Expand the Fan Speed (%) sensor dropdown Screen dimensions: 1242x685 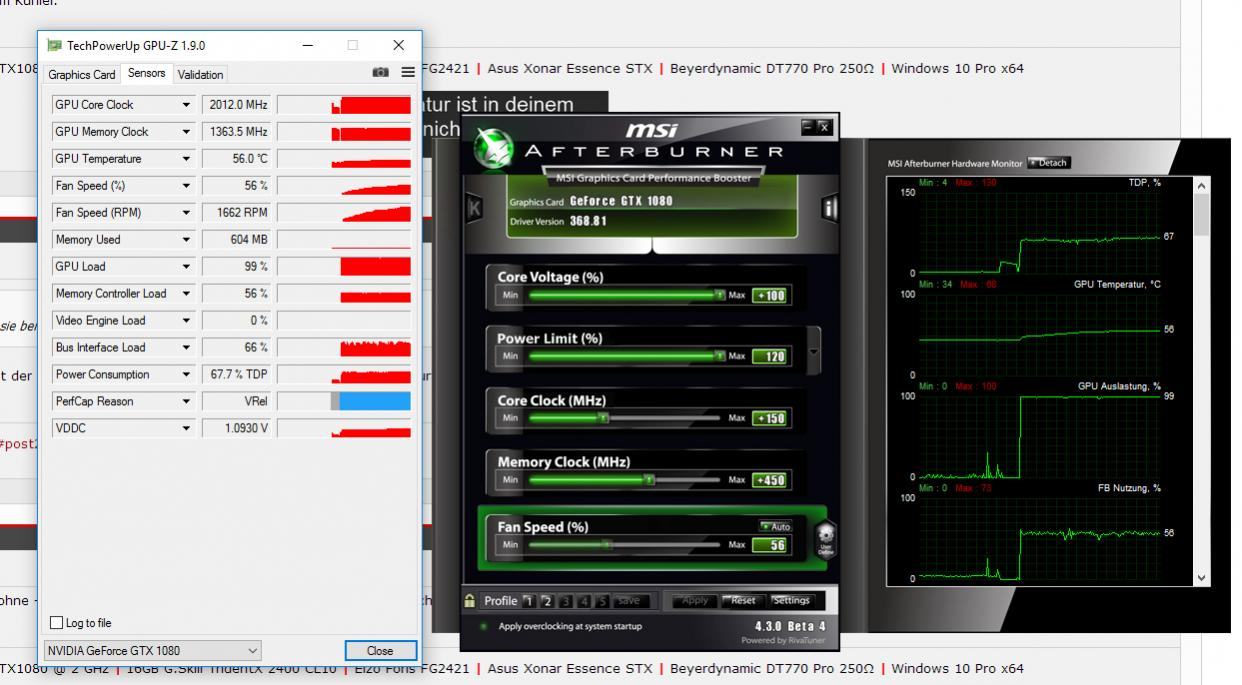click(x=186, y=186)
